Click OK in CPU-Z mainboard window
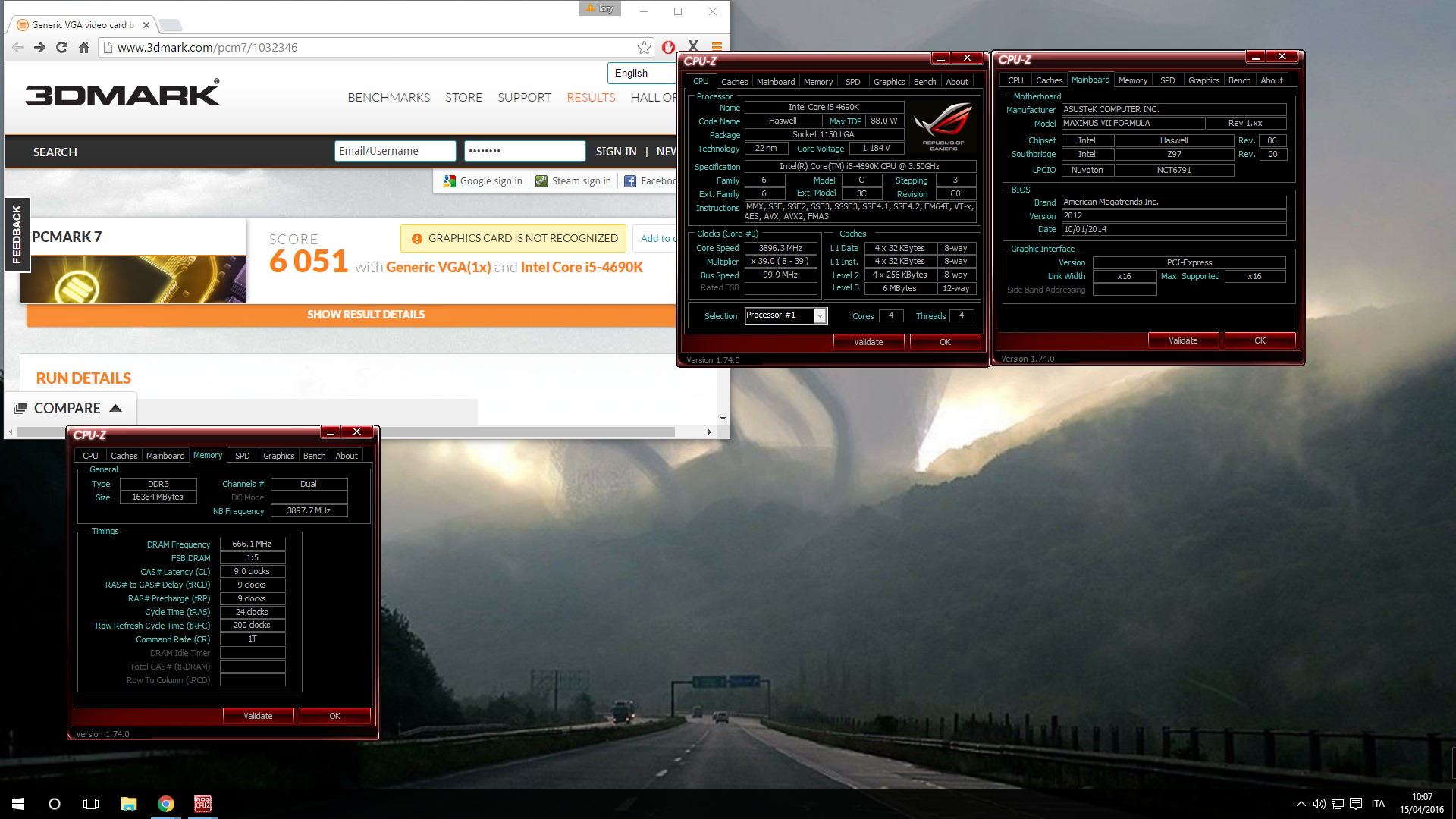Image resolution: width=1456 pixels, height=819 pixels. coord(1260,340)
